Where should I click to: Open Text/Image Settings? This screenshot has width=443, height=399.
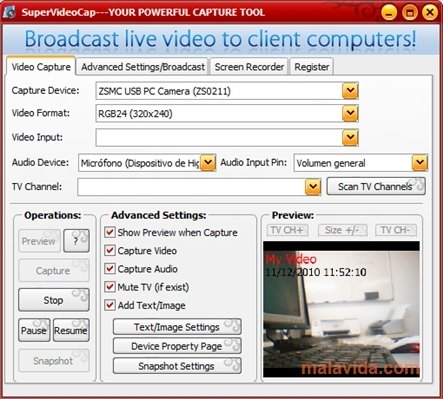point(177,327)
